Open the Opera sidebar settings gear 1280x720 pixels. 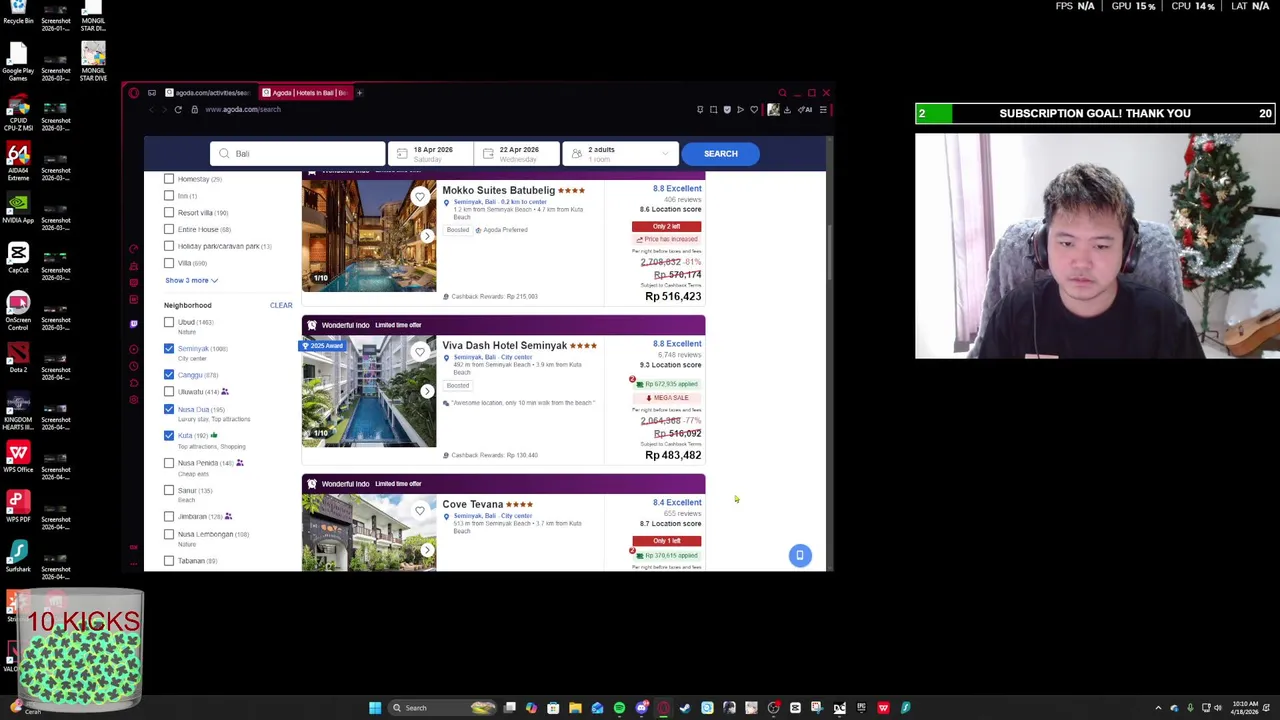pyautogui.click(x=134, y=399)
